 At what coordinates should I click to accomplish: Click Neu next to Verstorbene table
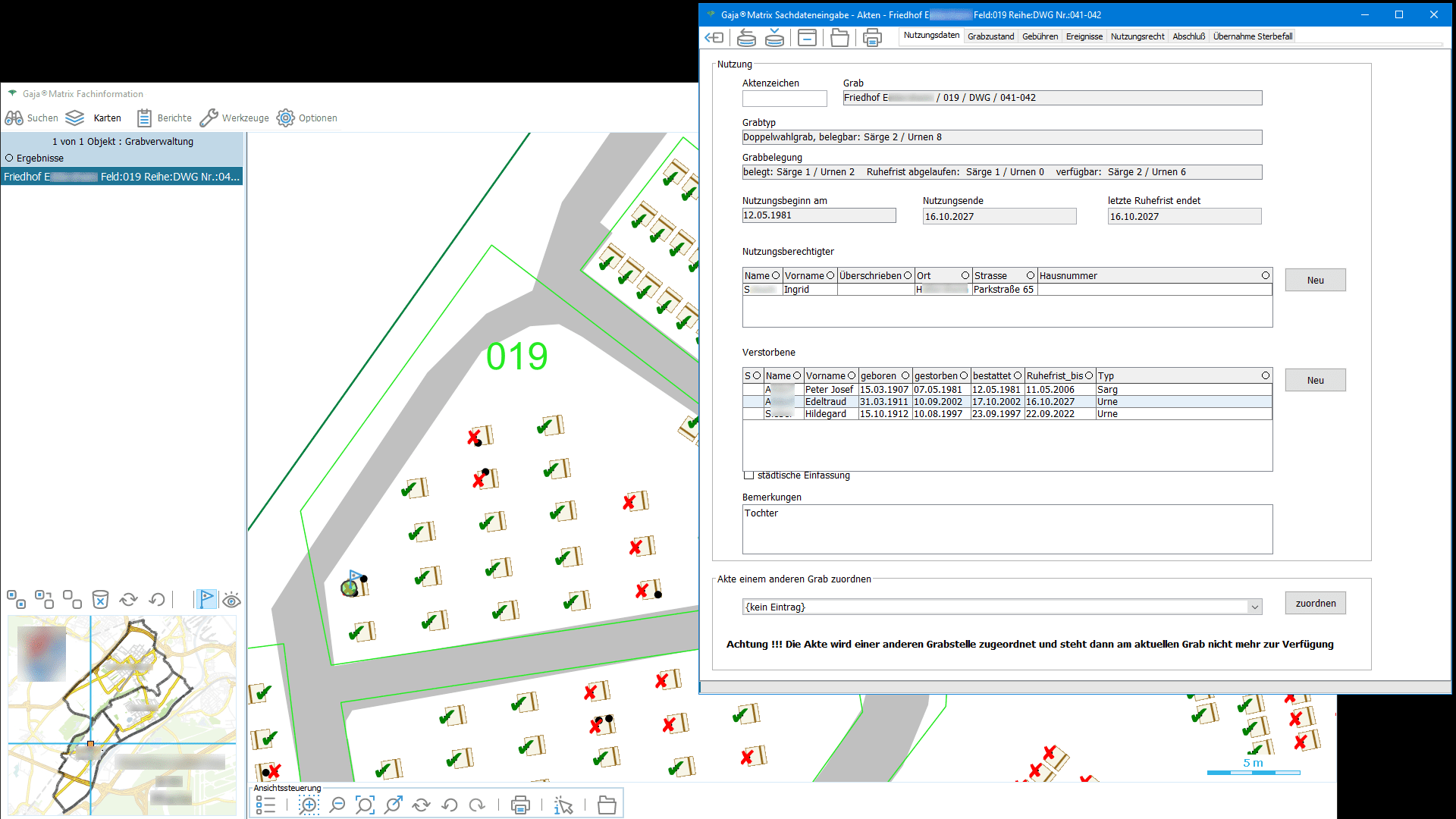(x=1315, y=381)
